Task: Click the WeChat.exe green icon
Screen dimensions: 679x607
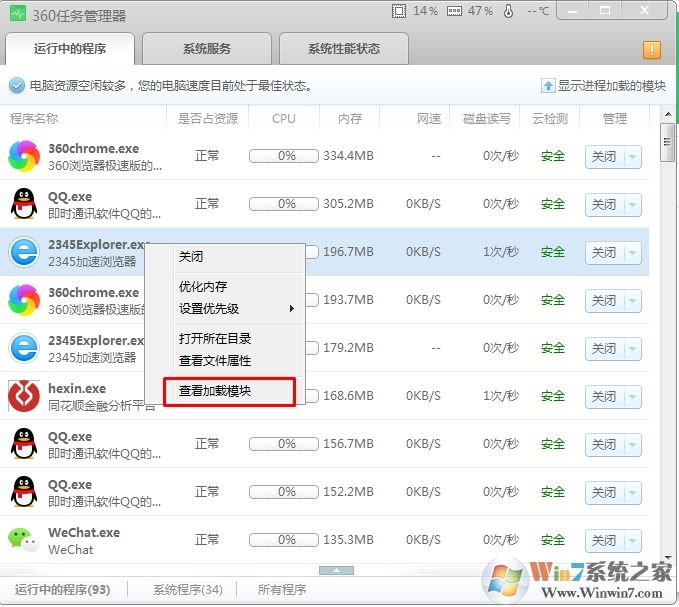Action: [23, 540]
